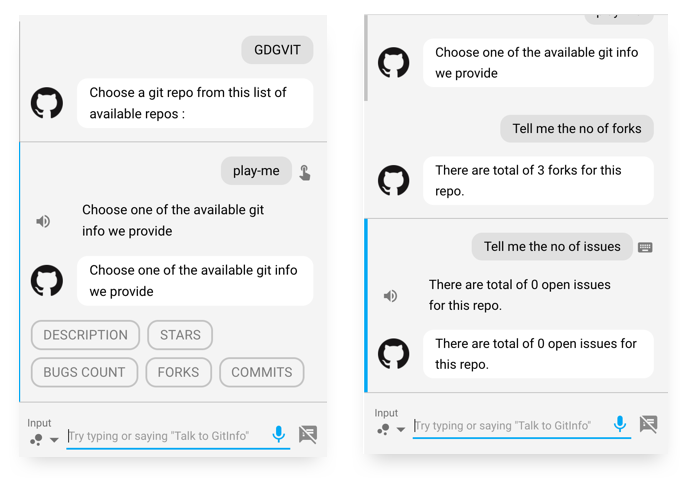Click keyboard icon beside issues message

pos(645,247)
